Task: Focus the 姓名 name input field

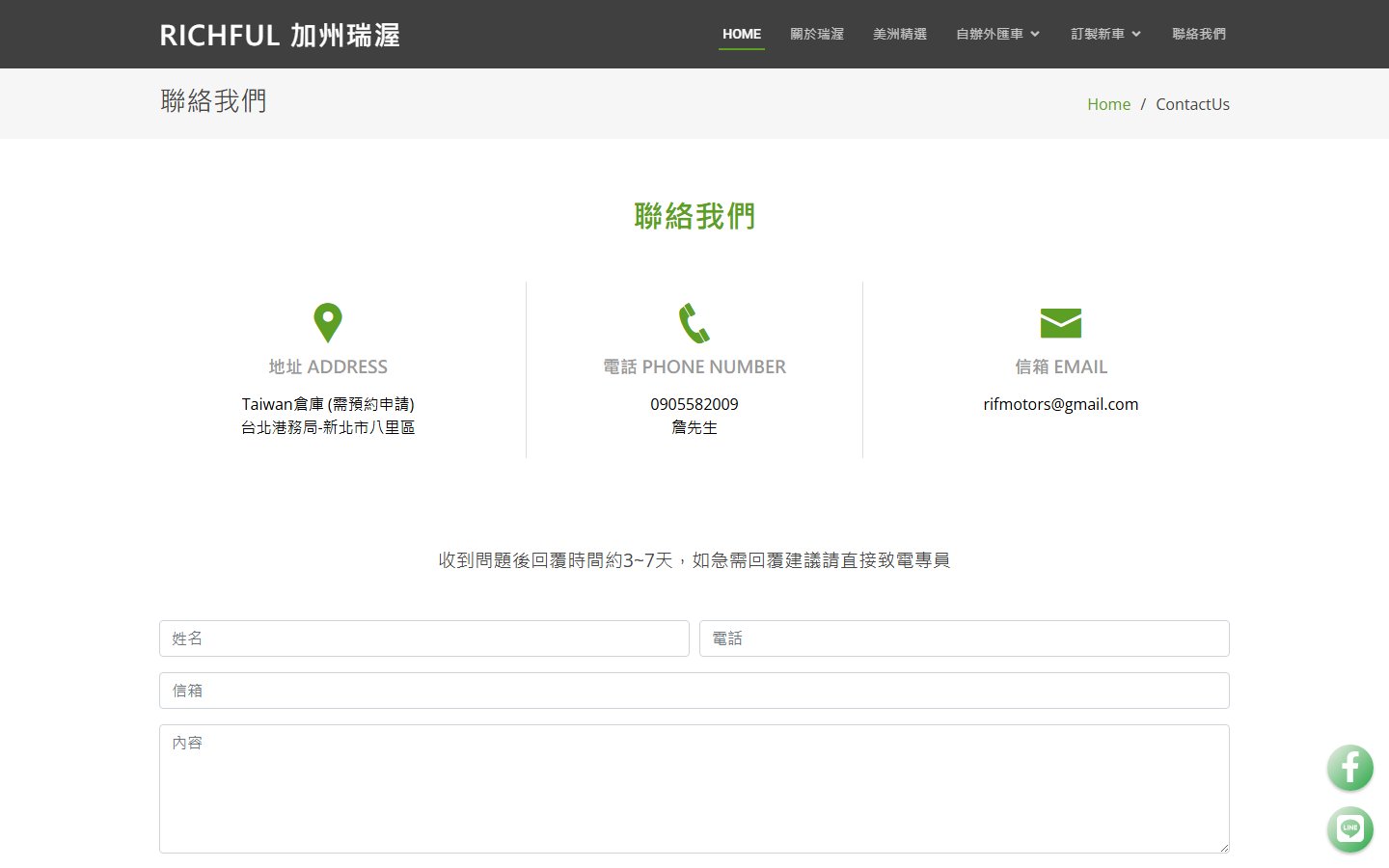Action: click(x=423, y=638)
